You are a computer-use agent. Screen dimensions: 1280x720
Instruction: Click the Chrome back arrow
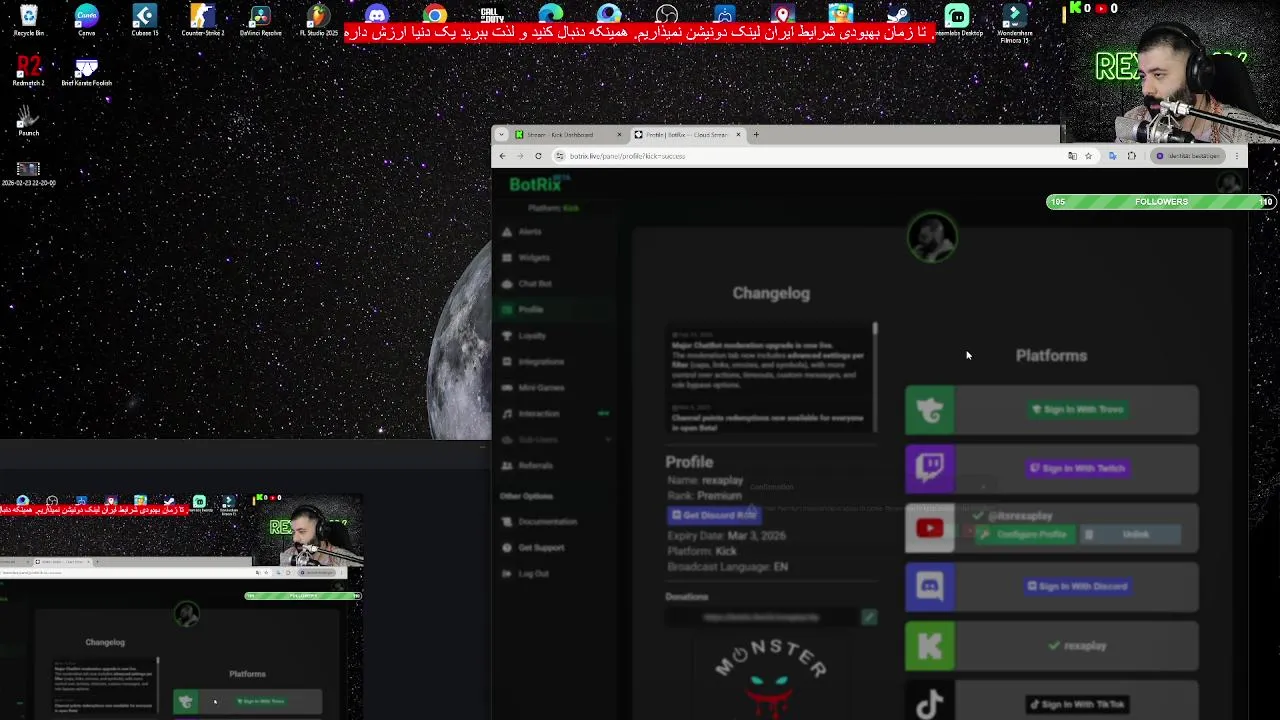pos(502,156)
